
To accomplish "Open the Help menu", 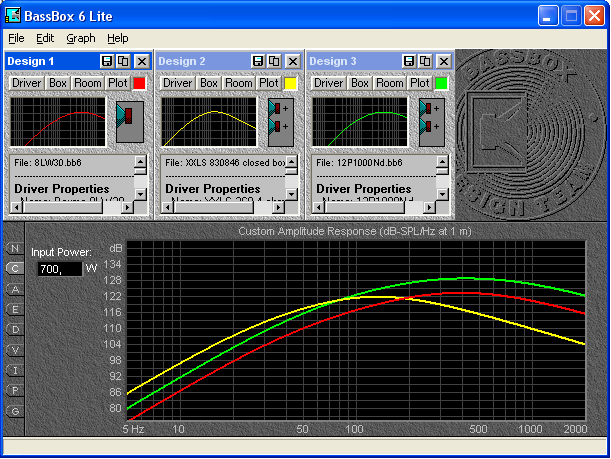I will pyautogui.click(x=118, y=38).
